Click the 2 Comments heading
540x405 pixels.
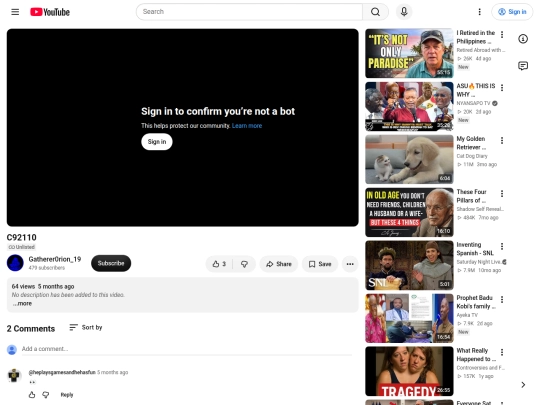(31, 329)
